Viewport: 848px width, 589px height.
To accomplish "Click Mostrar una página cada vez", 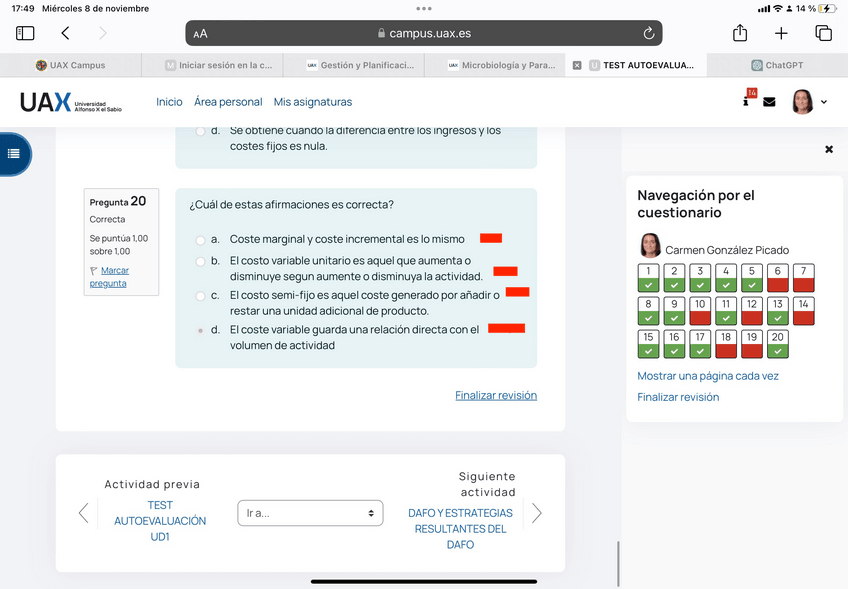I will [708, 376].
